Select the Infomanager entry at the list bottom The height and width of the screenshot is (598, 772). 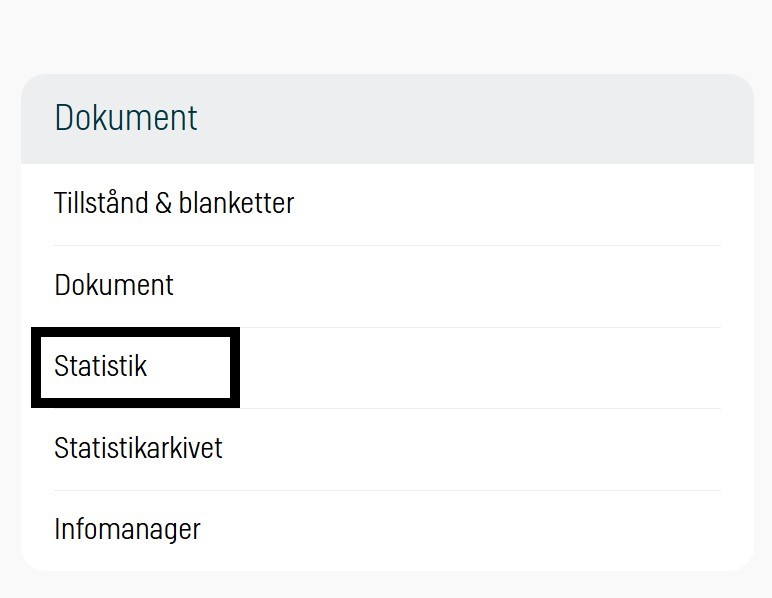coord(127,529)
